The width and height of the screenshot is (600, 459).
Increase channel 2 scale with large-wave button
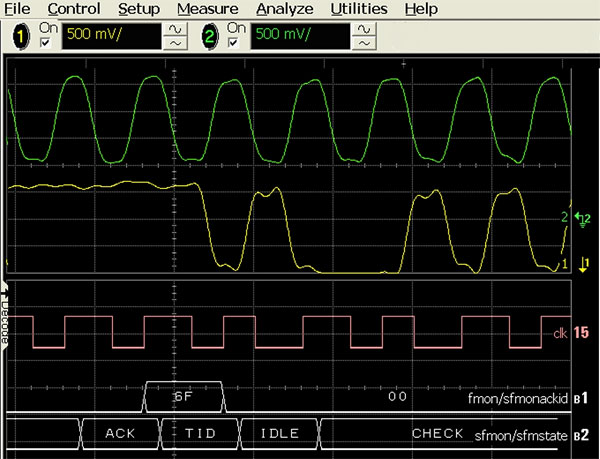[364, 29]
